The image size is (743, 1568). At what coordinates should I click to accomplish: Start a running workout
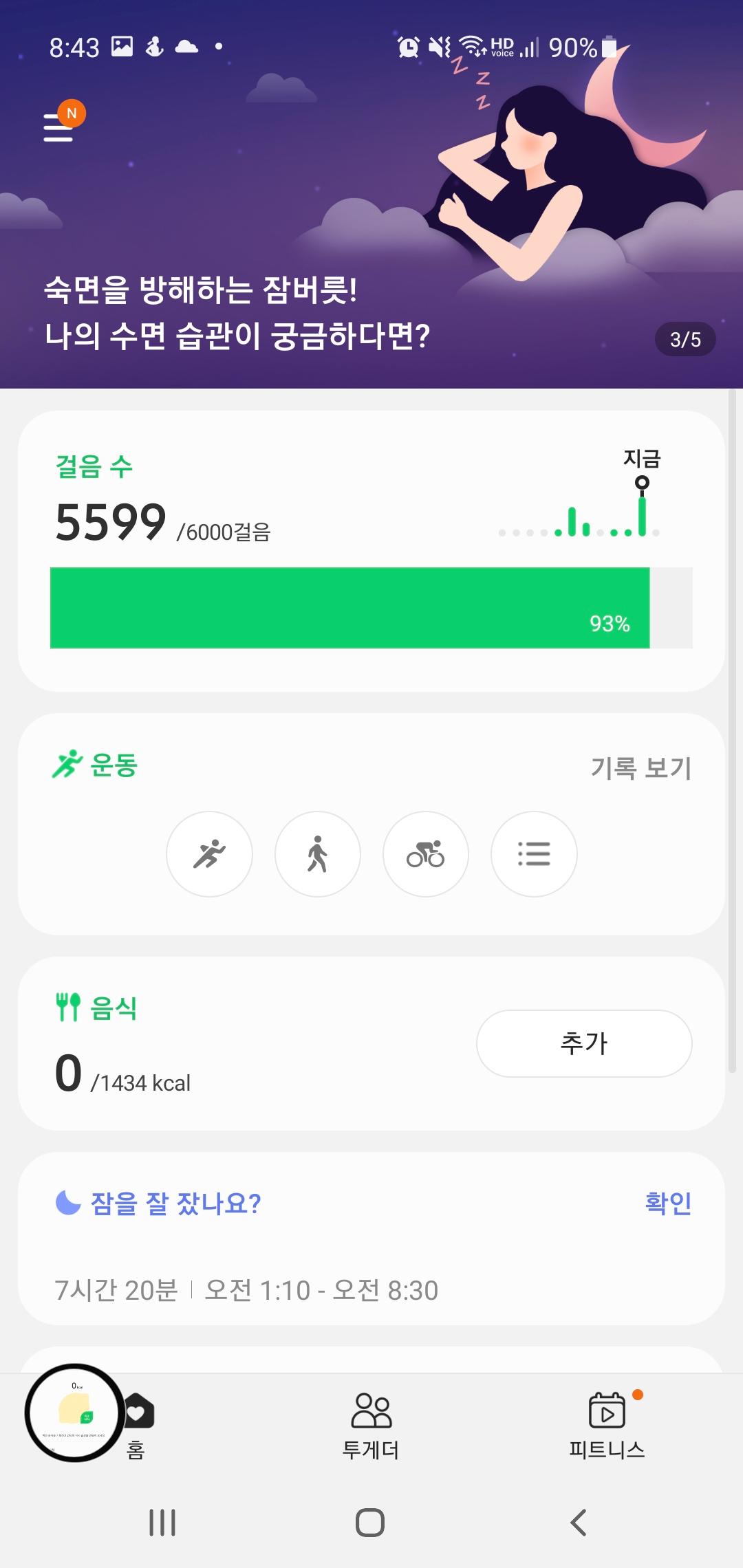209,854
